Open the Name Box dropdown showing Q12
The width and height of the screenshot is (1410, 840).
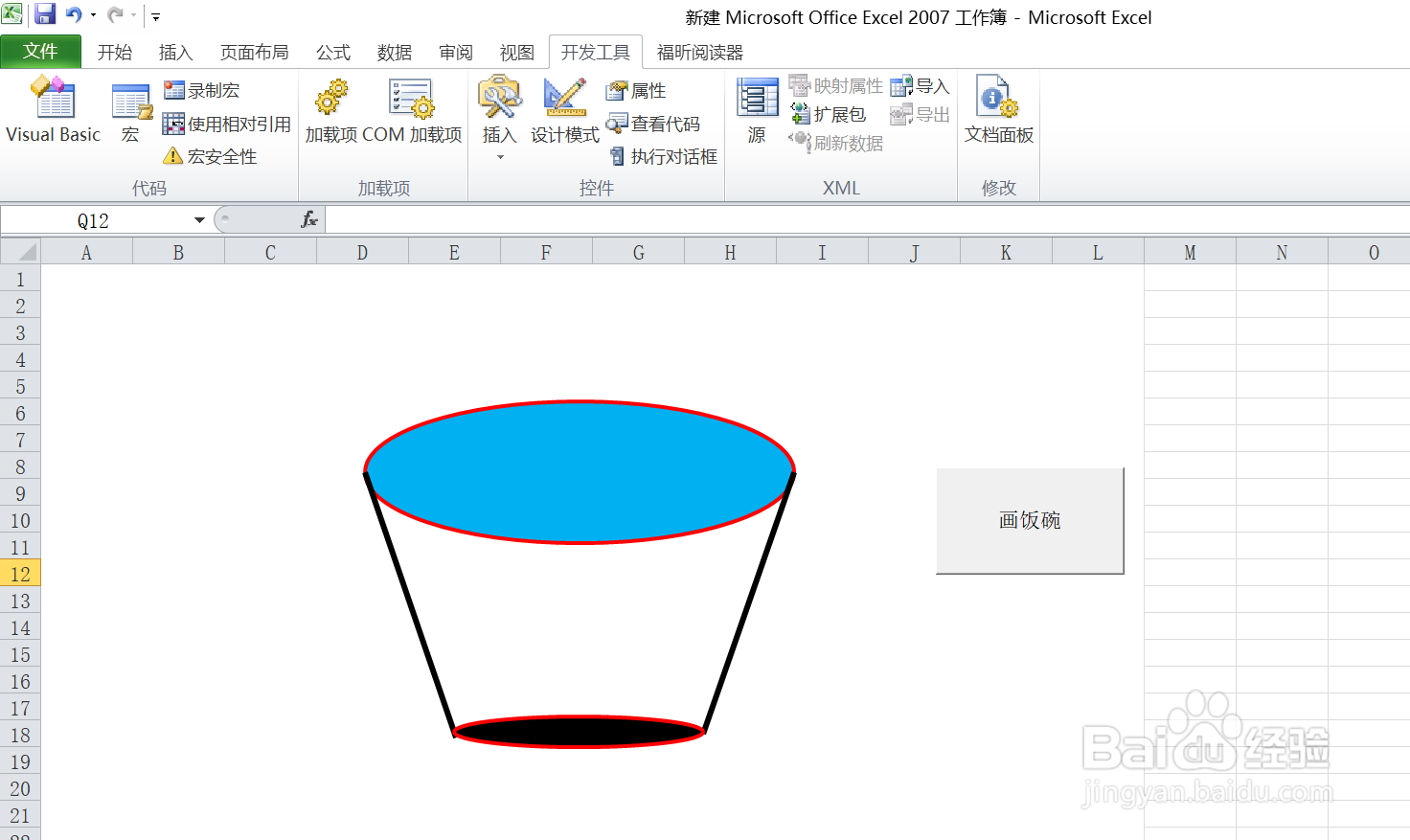coord(199,218)
